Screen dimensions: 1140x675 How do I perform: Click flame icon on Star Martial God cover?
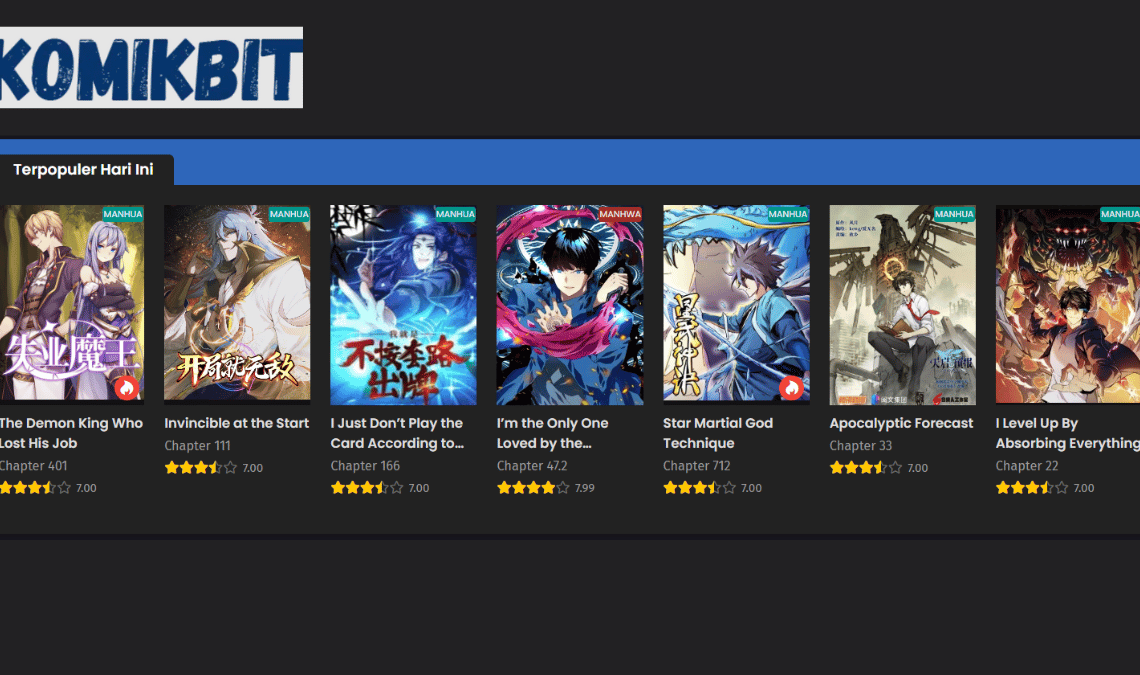pyautogui.click(x=791, y=388)
